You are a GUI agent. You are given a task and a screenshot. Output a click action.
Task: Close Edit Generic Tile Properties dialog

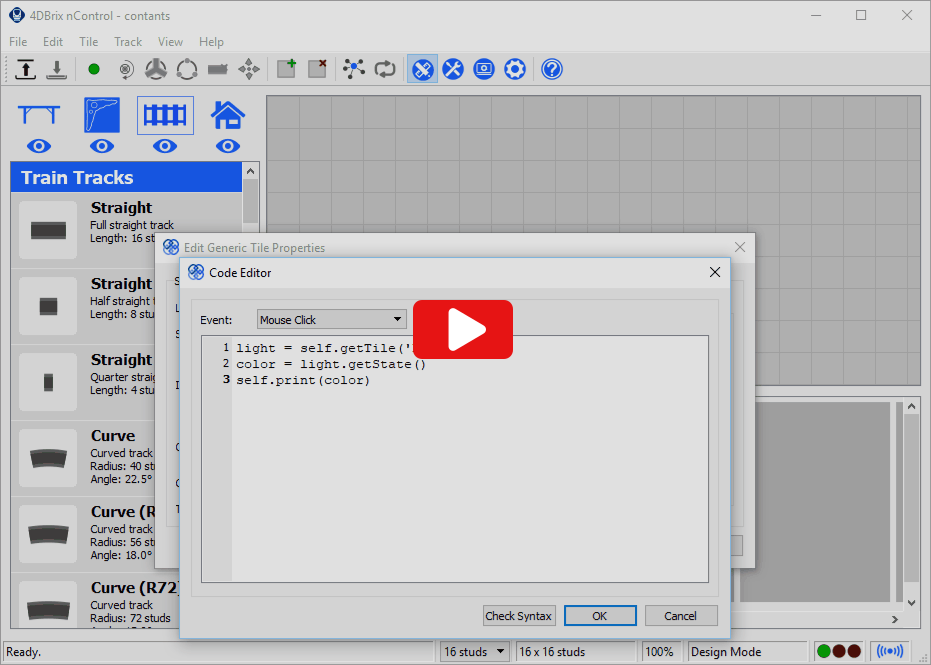(x=740, y=247)
